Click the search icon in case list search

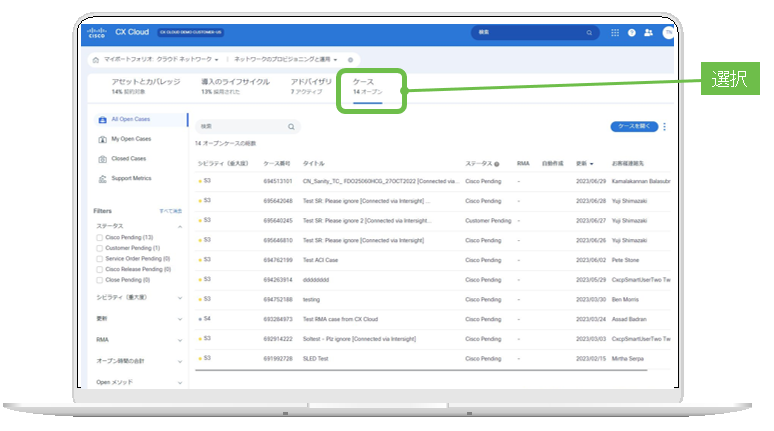(x=291, y=127)
